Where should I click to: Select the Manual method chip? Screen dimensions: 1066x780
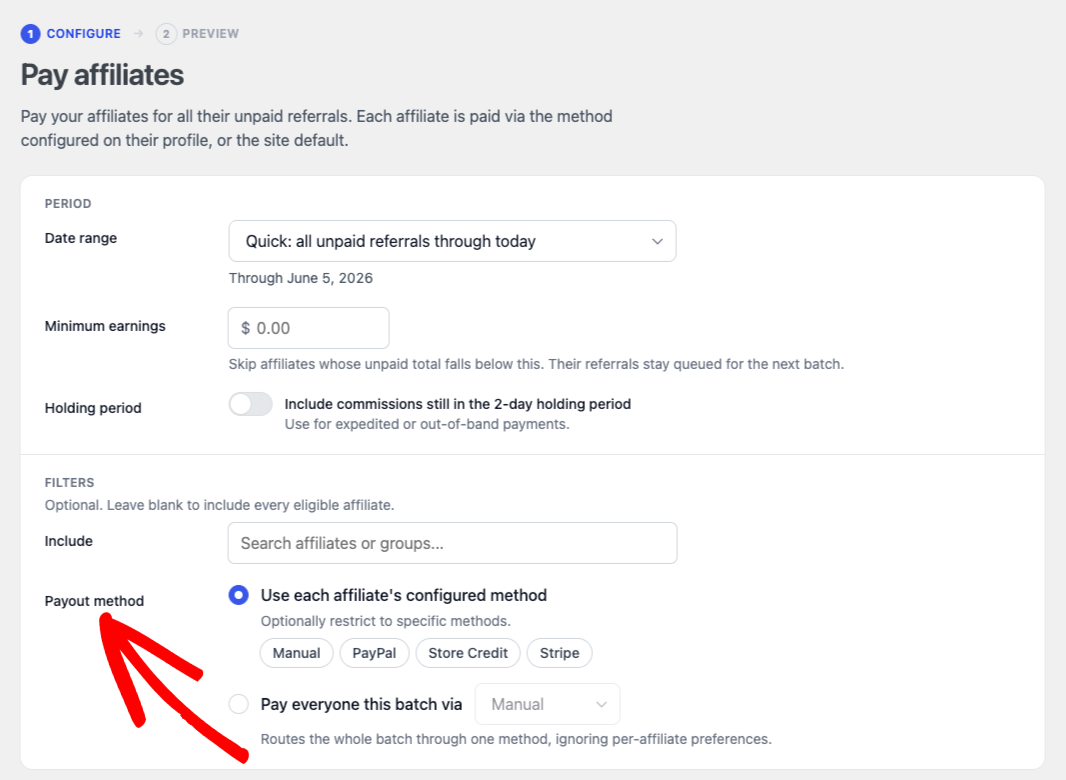coord(296,653)
